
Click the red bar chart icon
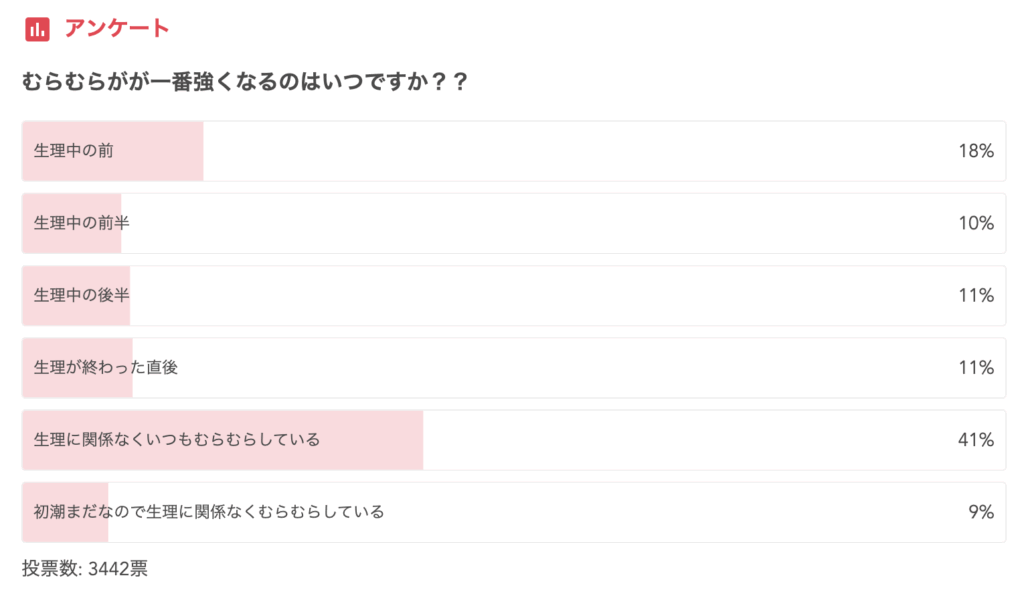tap(37, 29)
